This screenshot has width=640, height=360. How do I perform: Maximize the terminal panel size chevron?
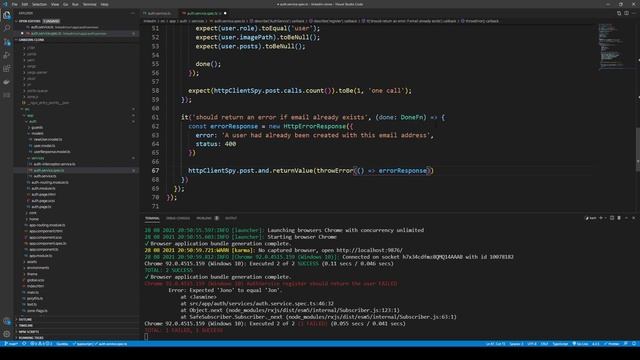coord(627,218)
